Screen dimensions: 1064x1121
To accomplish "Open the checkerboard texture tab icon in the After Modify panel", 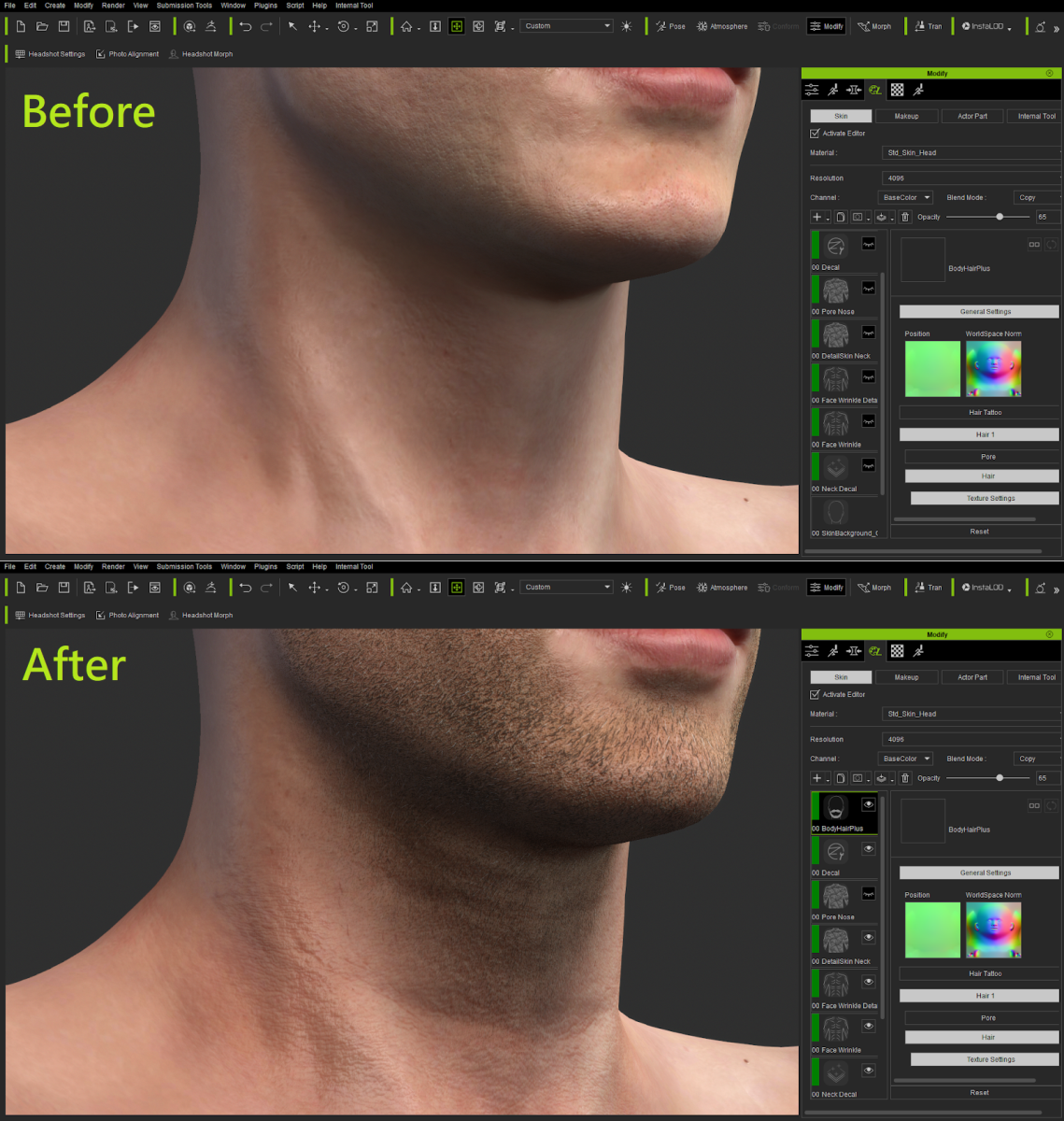I will 897,651.
